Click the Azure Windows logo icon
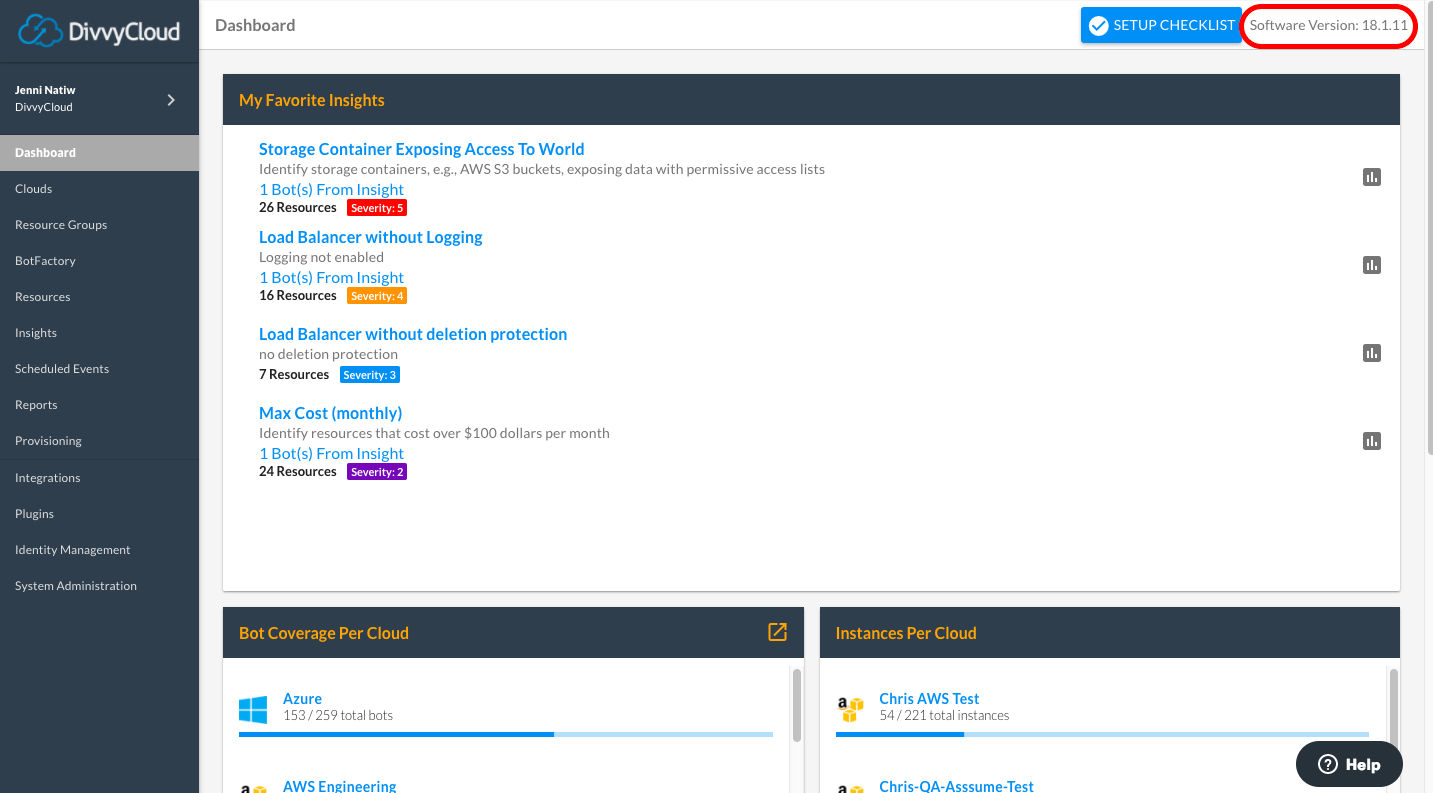Screen dimensions: 1433x793 pos(253,710)
